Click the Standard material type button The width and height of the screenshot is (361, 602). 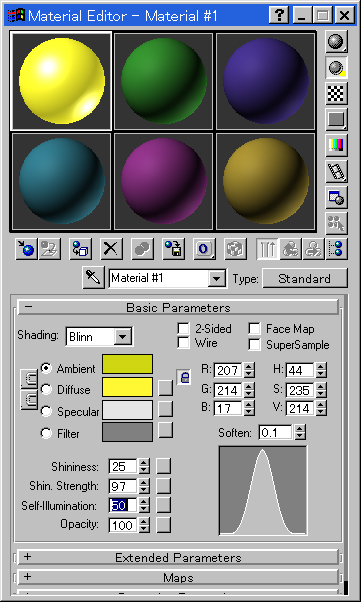[305, 278]
